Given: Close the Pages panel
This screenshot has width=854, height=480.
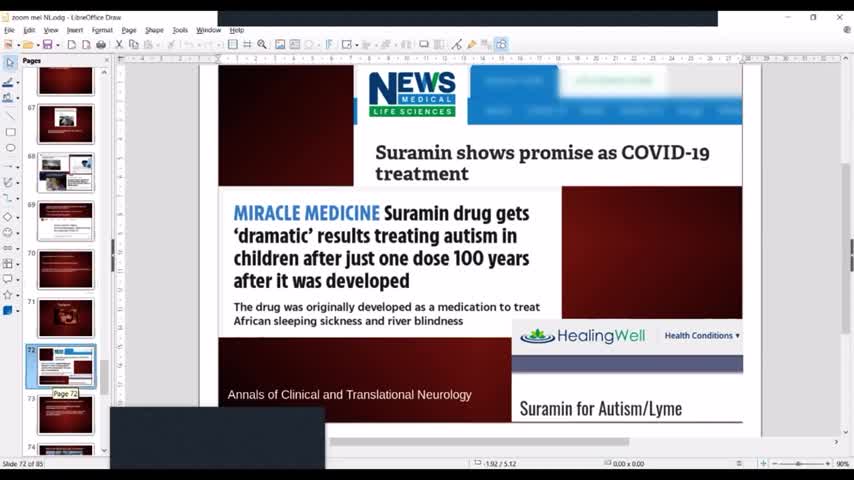Looking at the screenshot, I should pos(107,60).
